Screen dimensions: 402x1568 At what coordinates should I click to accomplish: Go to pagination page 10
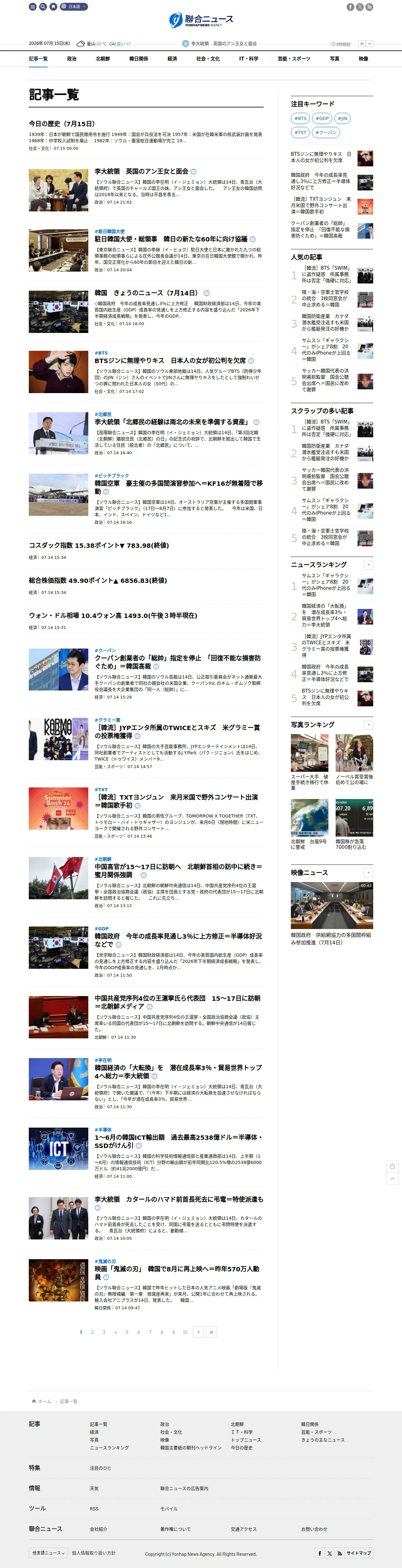click(185, 1332)
